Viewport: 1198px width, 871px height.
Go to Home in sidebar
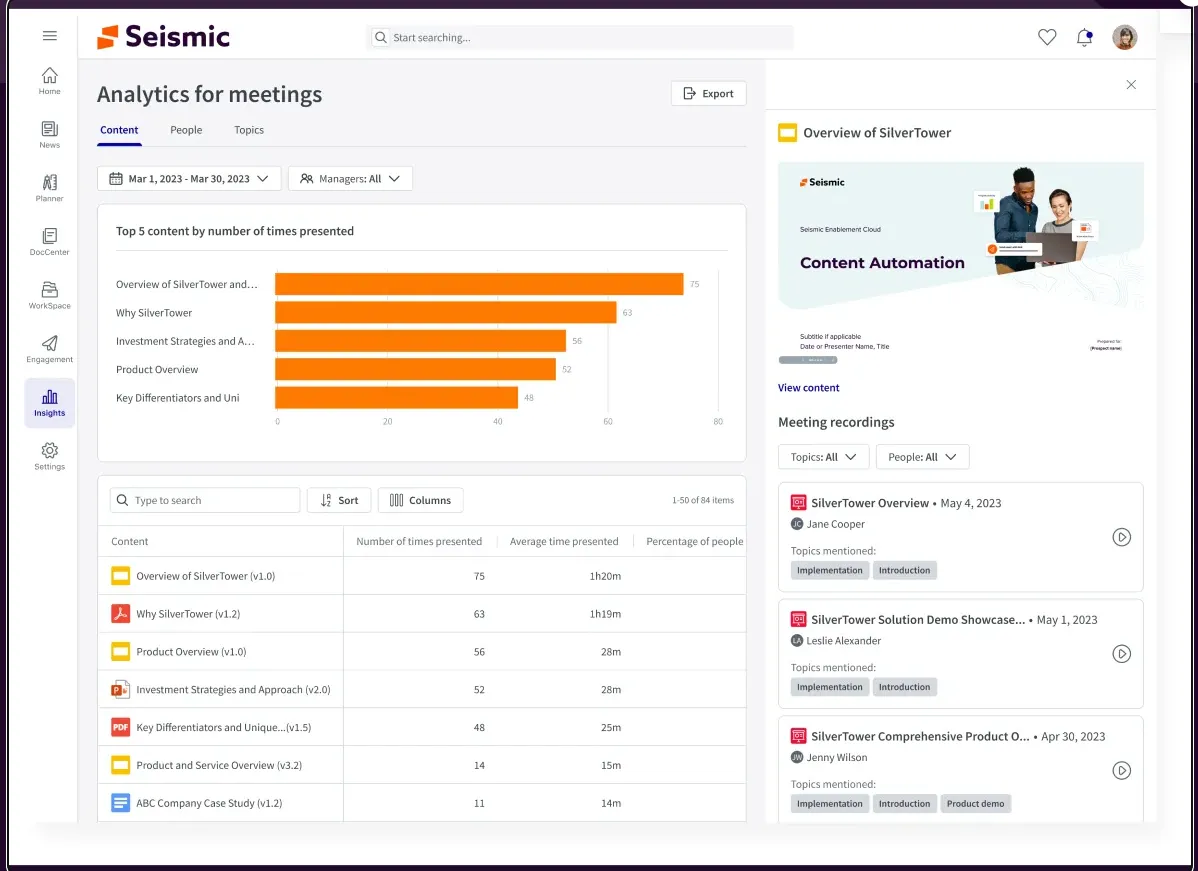50,81
